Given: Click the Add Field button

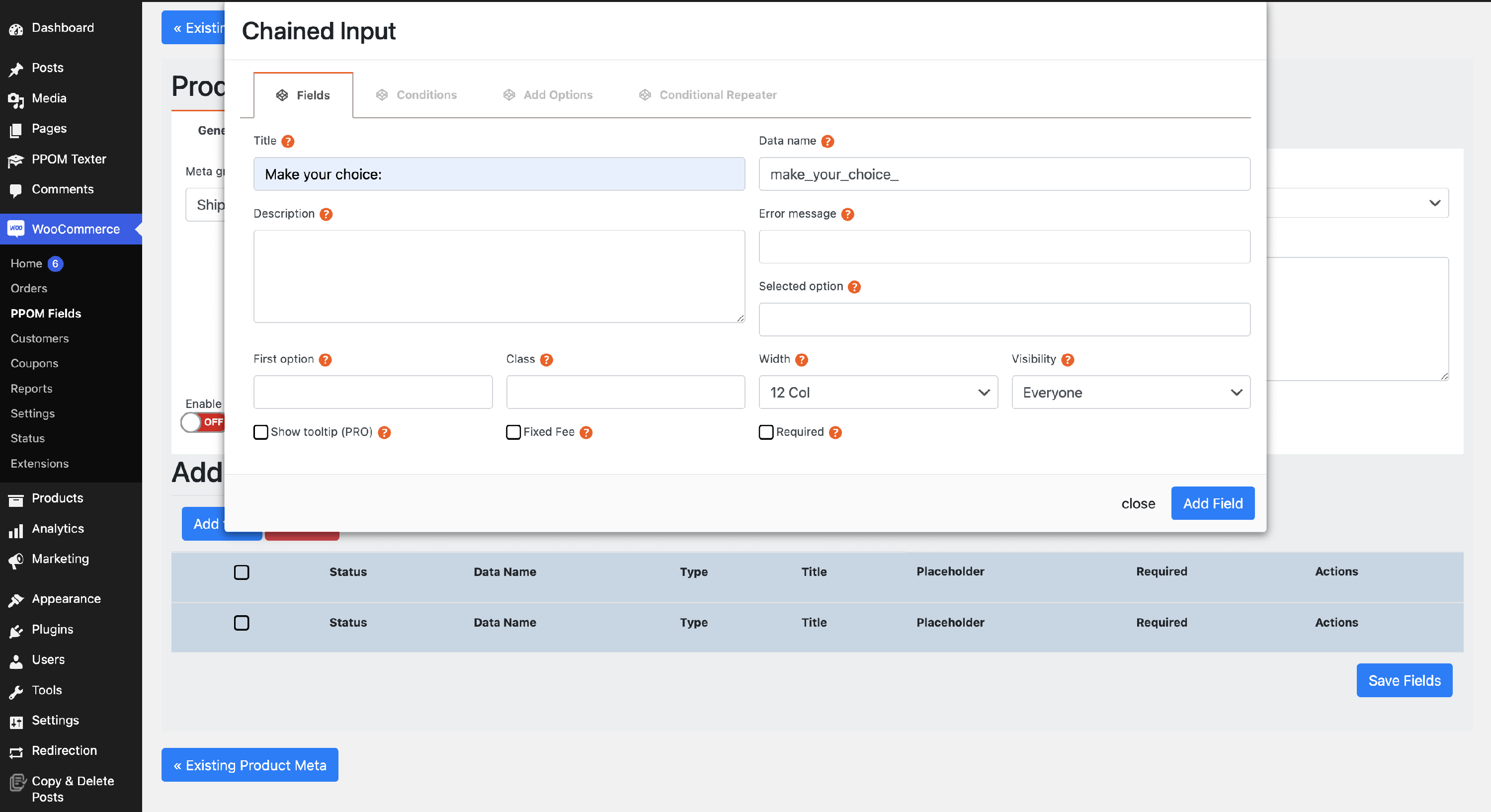Looking at the screenshot, I should tap(1212, 503).
